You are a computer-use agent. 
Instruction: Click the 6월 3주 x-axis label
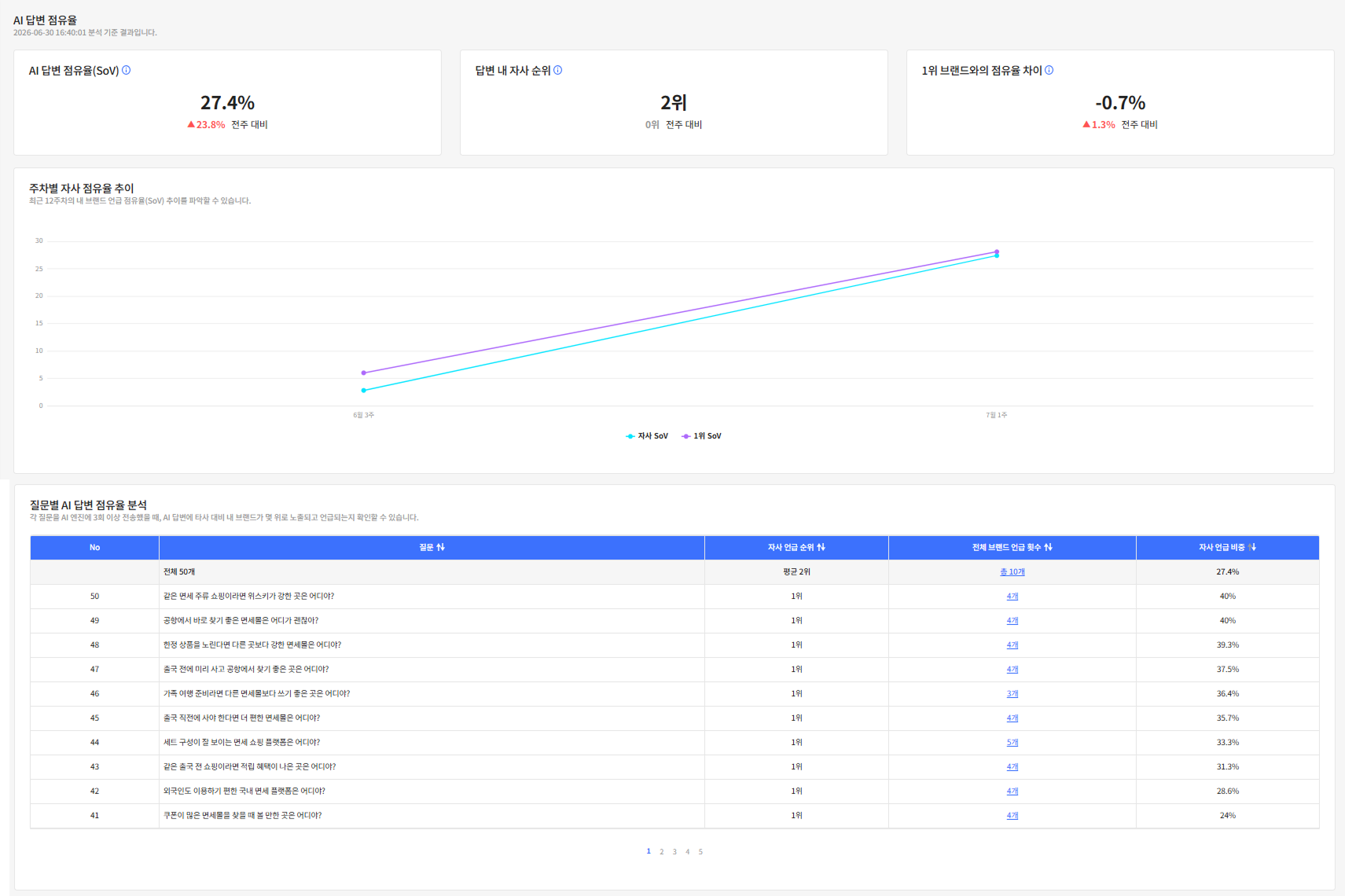(363, 415)
